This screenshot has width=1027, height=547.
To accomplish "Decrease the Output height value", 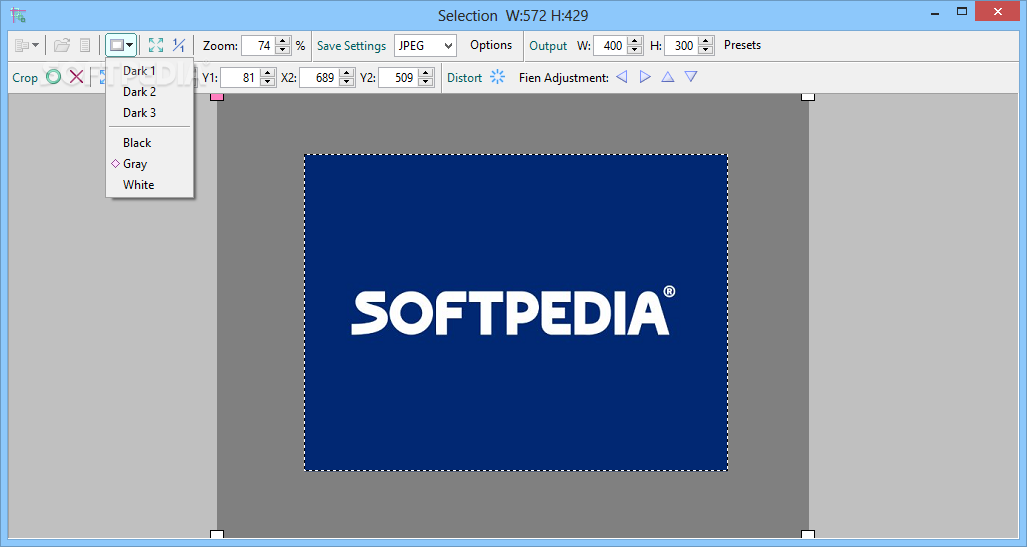I will point(706,50).
